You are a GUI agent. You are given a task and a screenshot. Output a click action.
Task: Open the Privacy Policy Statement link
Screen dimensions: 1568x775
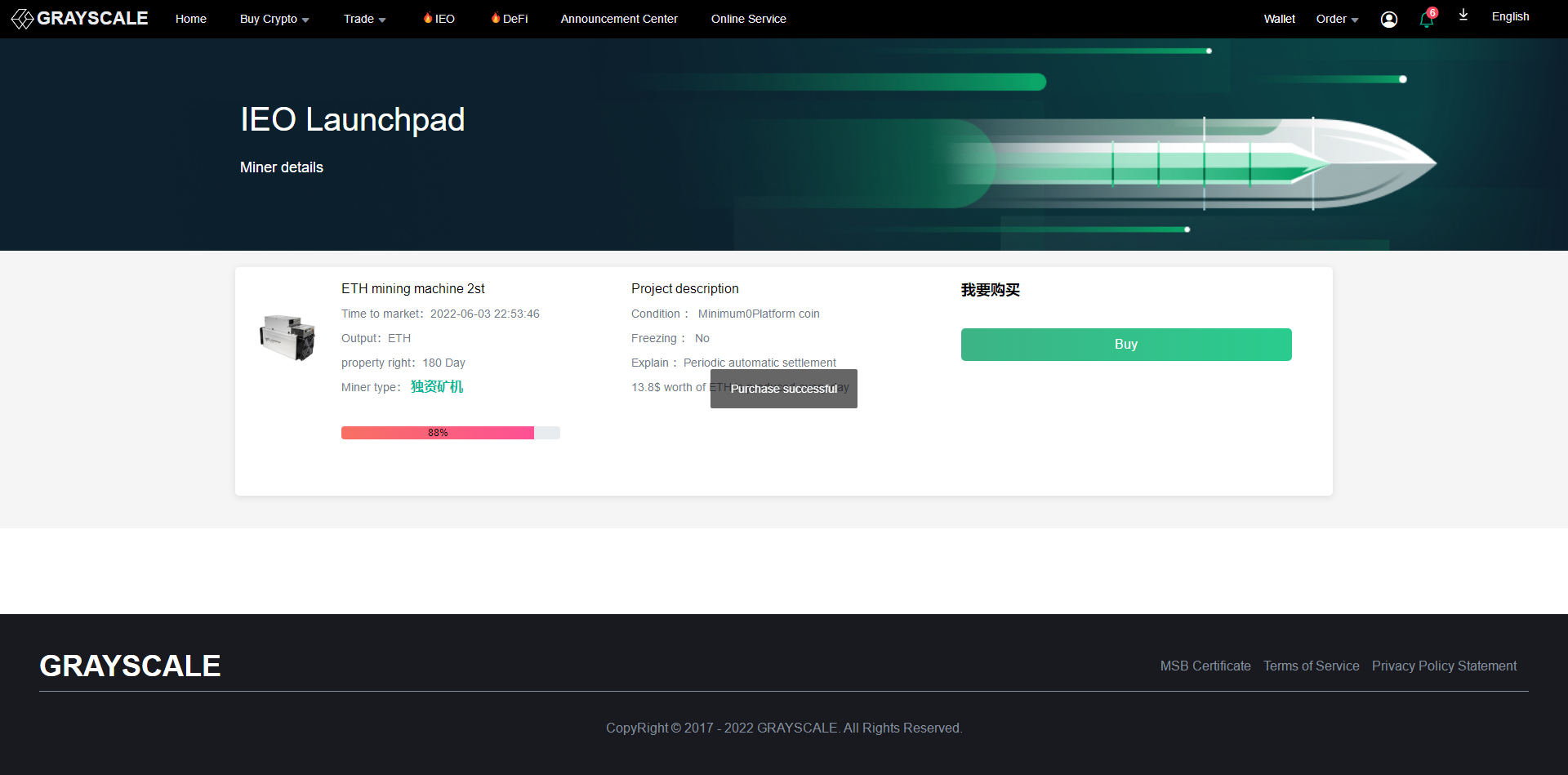click(x=1444, y=666)
